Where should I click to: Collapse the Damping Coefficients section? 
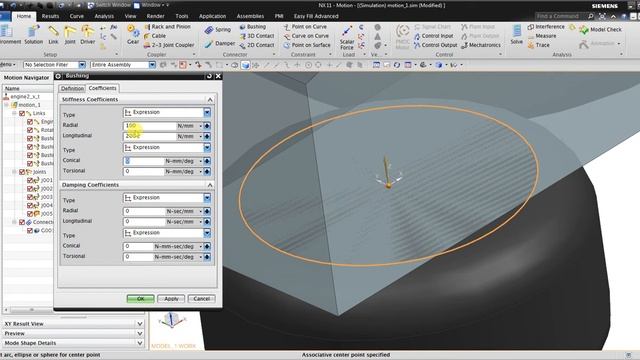[x=210, y=185]
